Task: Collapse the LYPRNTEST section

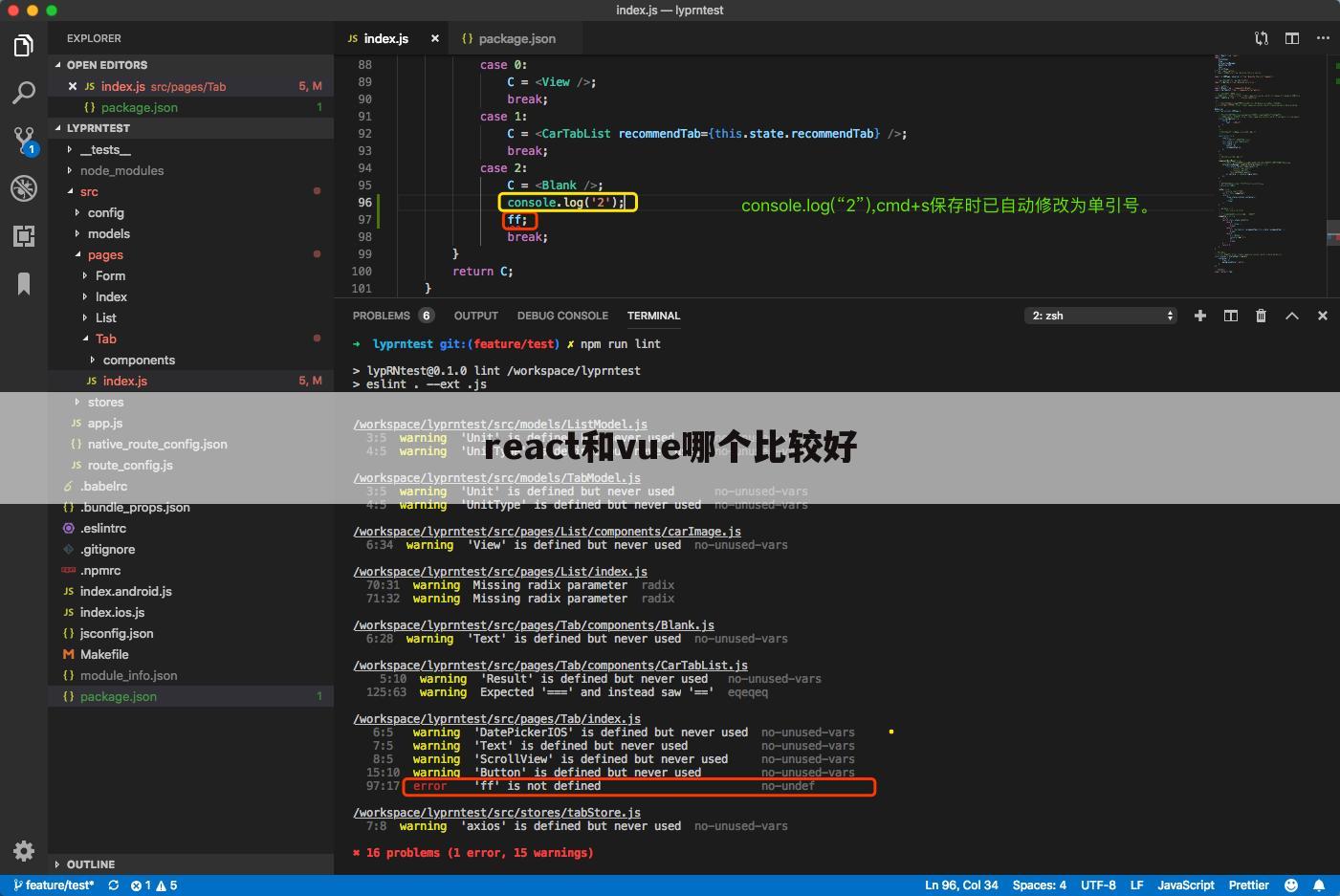Action: [190, 128]
